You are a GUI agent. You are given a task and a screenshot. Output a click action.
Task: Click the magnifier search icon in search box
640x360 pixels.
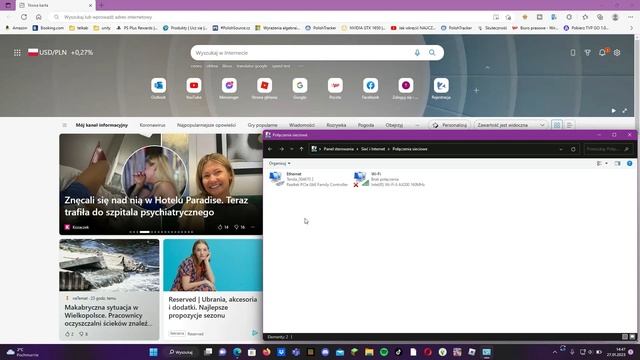coord(432,53)
